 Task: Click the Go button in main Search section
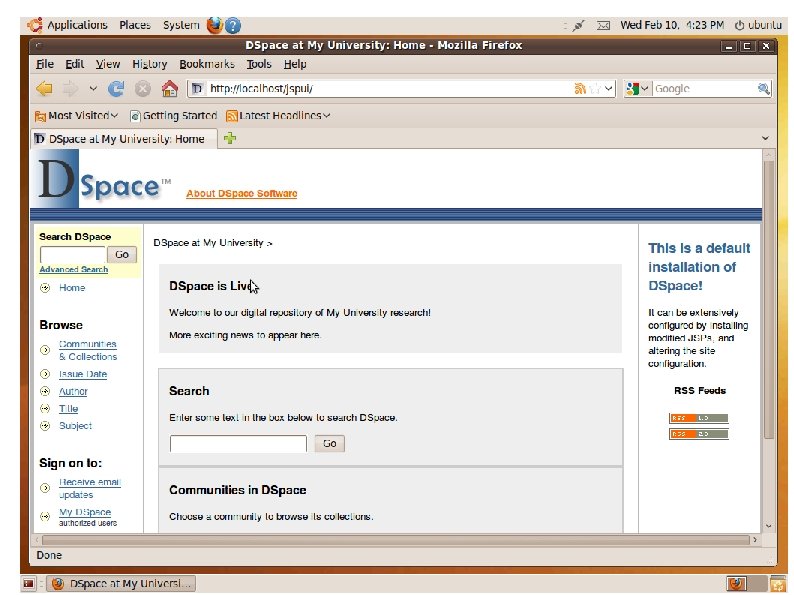330,444
